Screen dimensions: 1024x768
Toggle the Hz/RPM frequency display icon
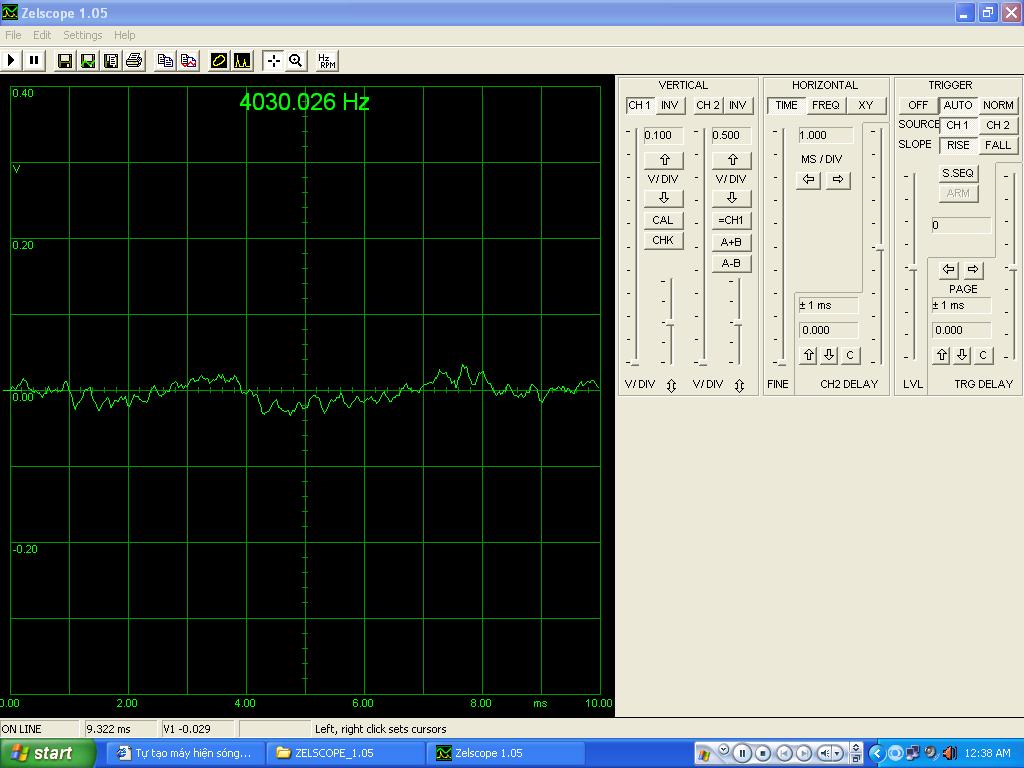[x=326, y=60]
